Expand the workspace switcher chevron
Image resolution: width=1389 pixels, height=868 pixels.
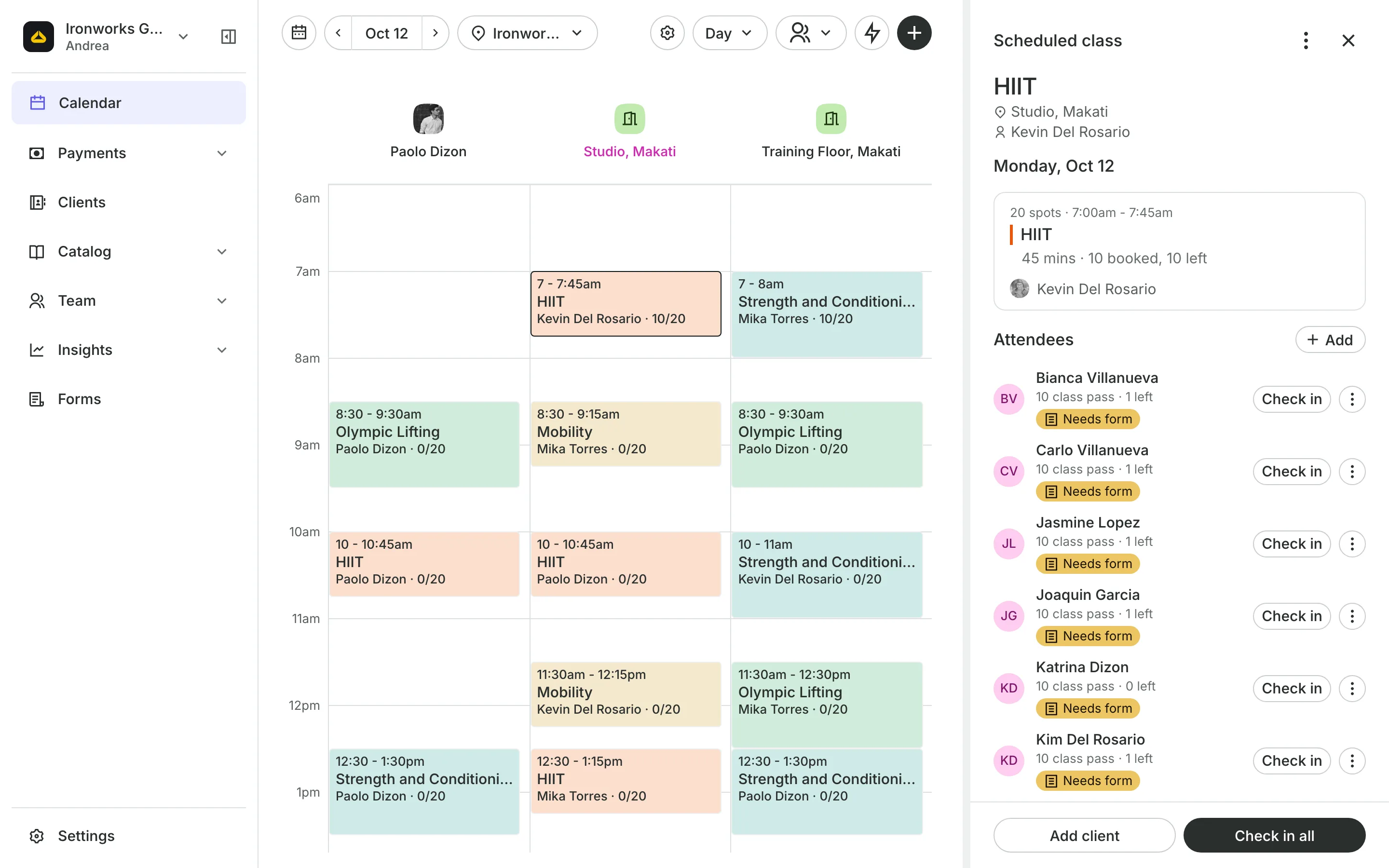[183, 37]
